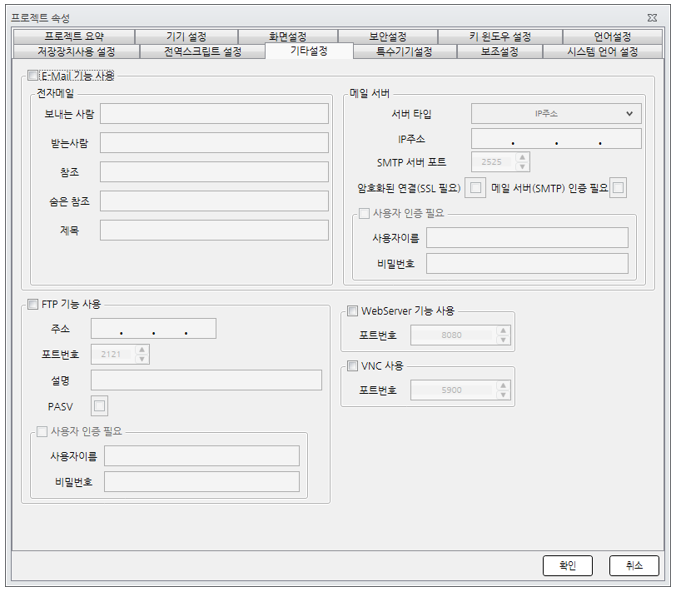
Task: Go to the 보안설정 tab
Action: [x=388, y=37]
